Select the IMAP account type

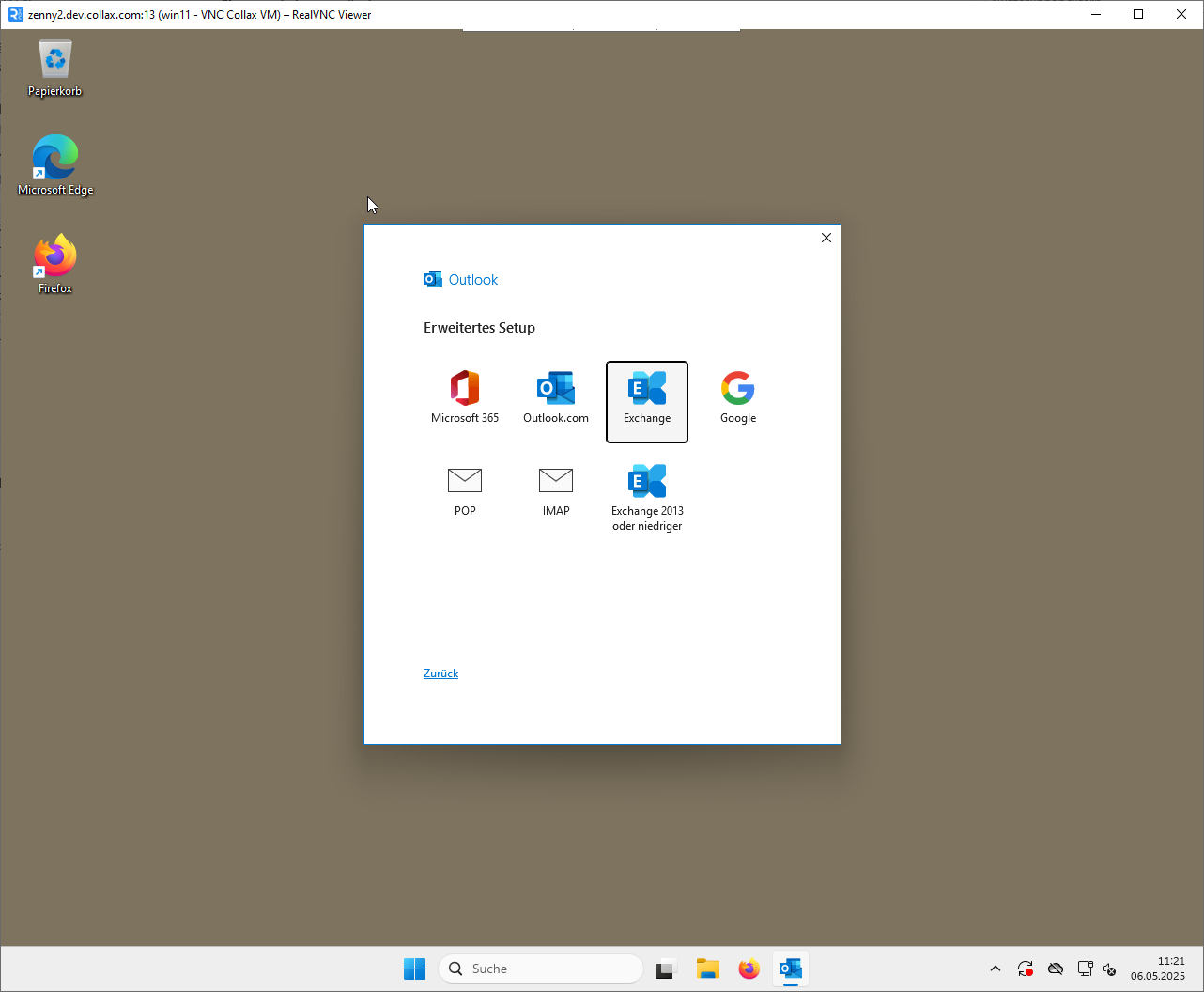(556, 490)
